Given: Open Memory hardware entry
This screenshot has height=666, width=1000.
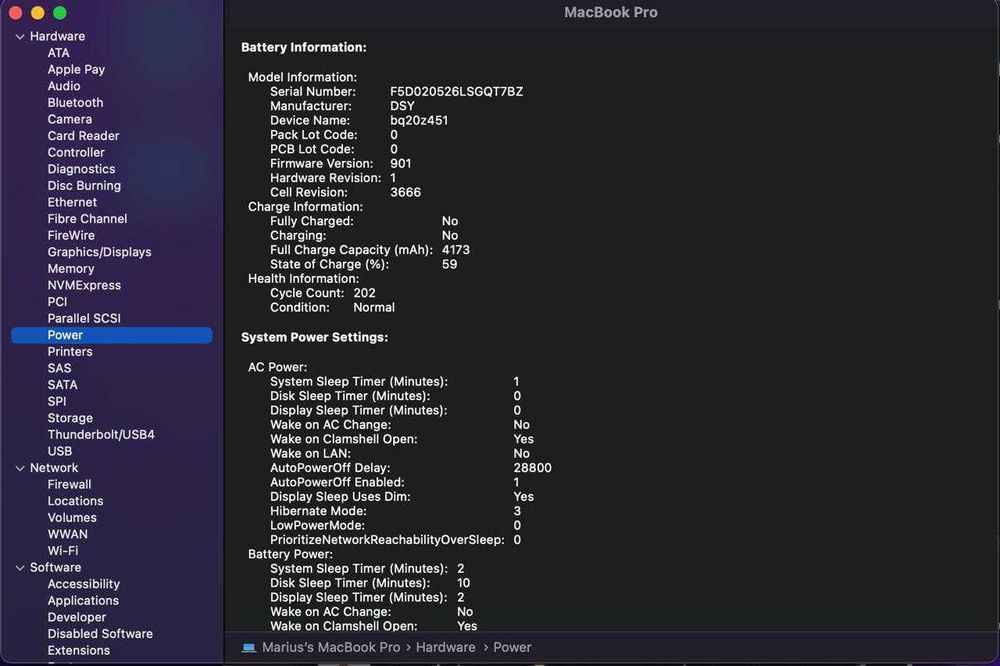Looking at the screenshot, I should tap(71, 269).
